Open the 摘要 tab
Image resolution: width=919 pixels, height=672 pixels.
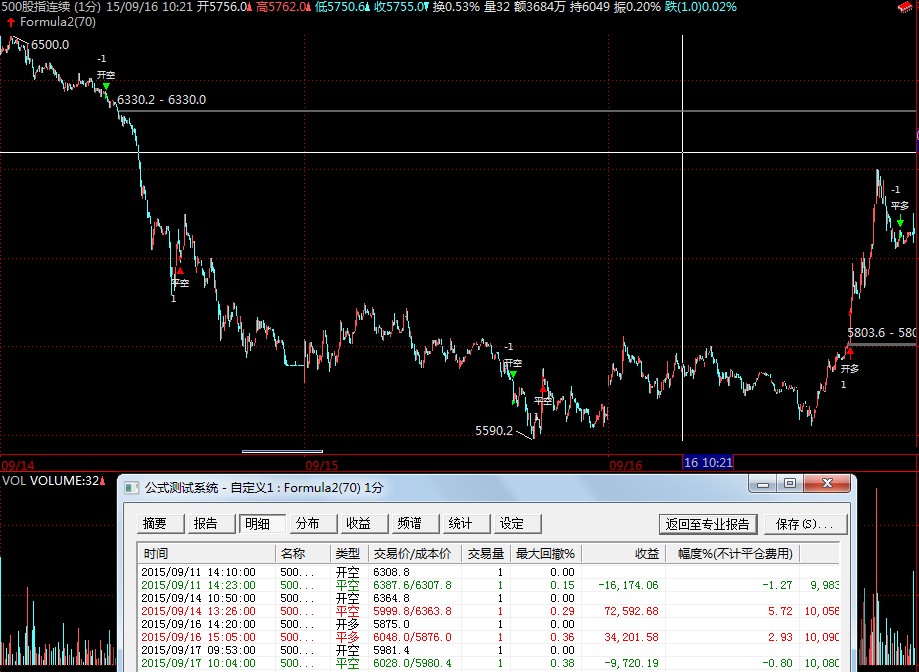(x=155, y=523)
